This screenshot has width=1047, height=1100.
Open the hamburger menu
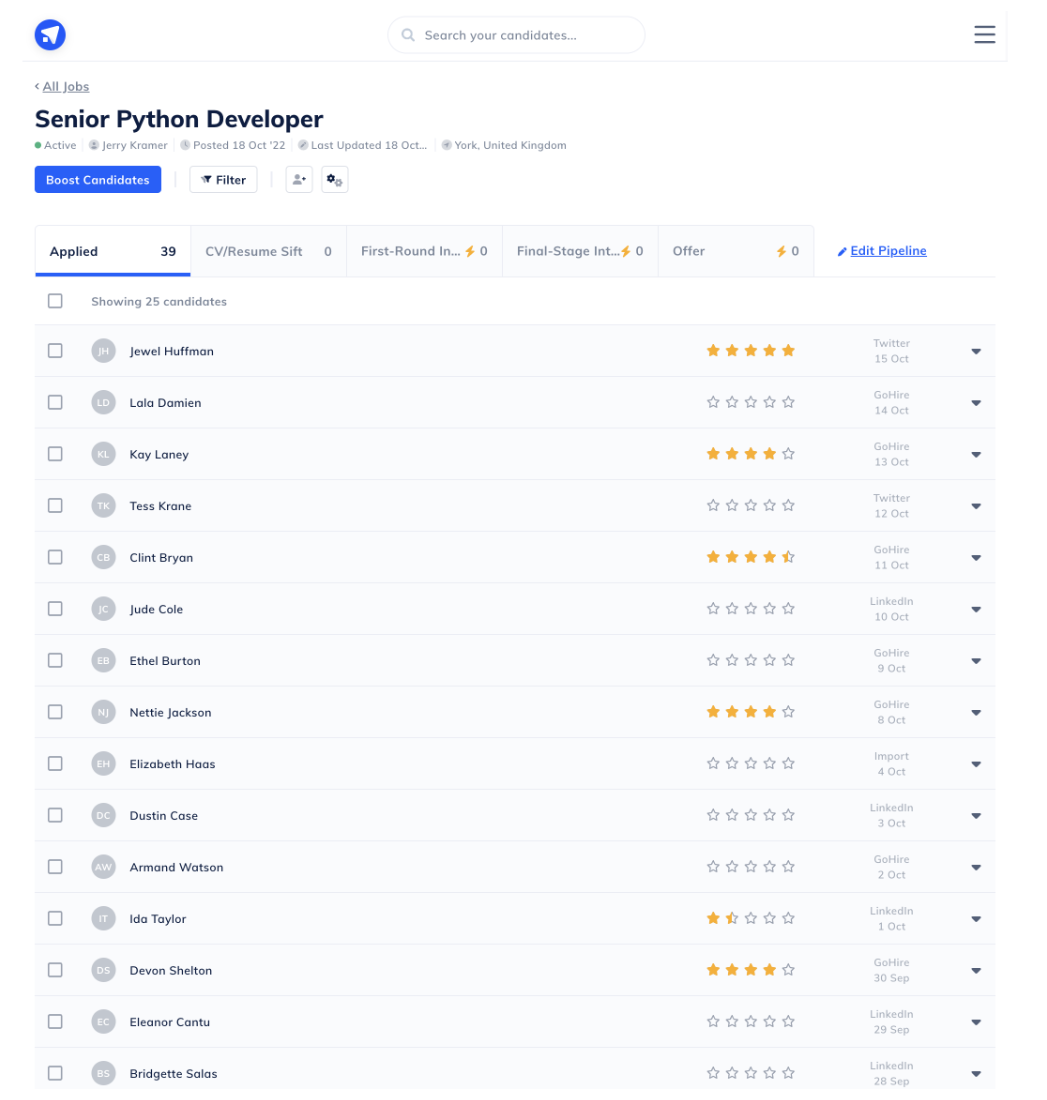pos(984,34)
